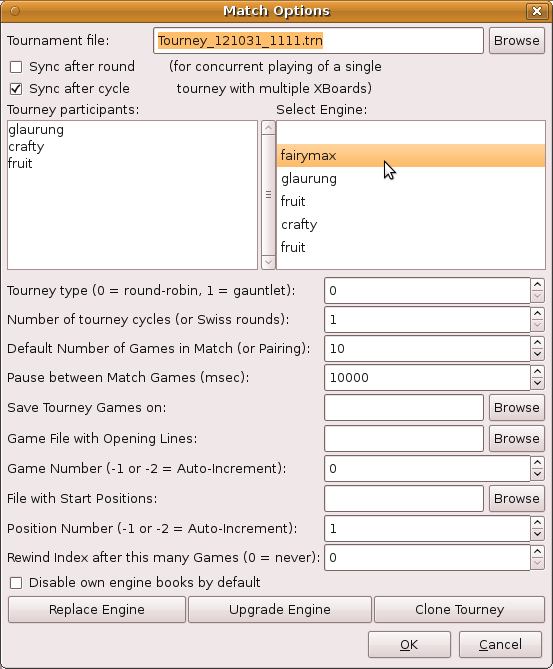Uncheck Sync after cycle option

[x=16, y=89]
